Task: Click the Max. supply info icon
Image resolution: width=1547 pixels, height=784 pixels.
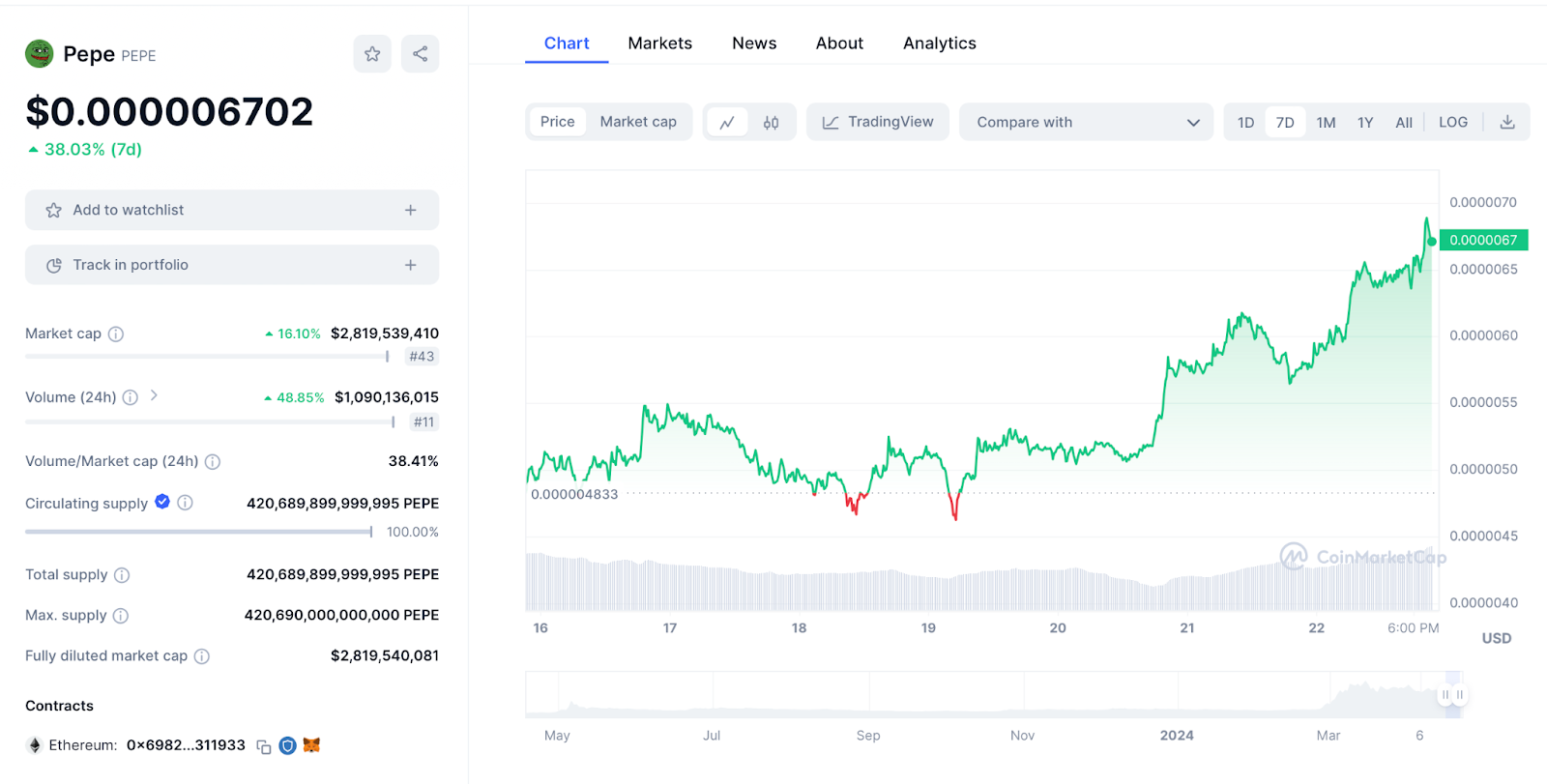Action: point(121,616)
